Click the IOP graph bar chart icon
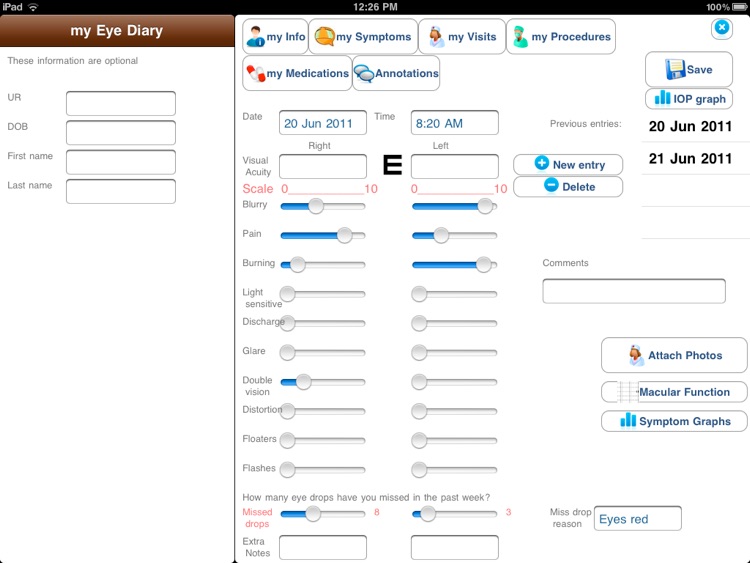 [x=662, y=98]
